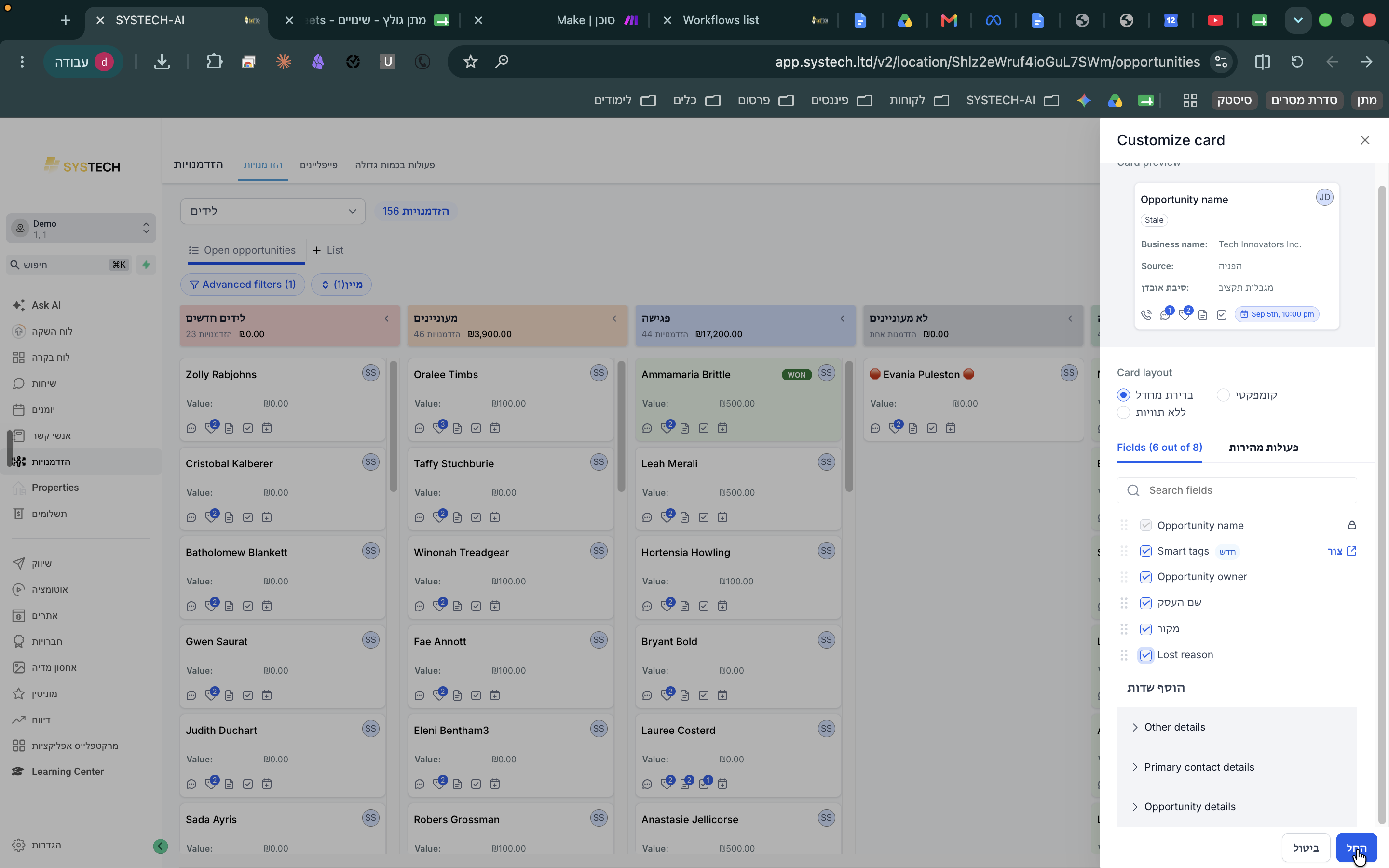This screenshot has height=868, width=1389.
Task: Collapse the מעוניינים column
Action: pyautogui.click(x=615, y=319)
